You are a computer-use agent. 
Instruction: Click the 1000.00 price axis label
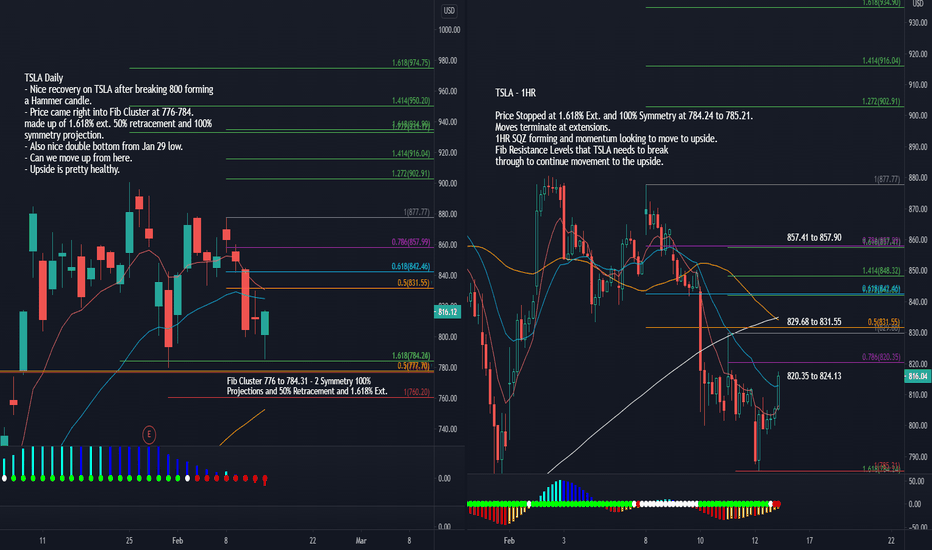449,30
